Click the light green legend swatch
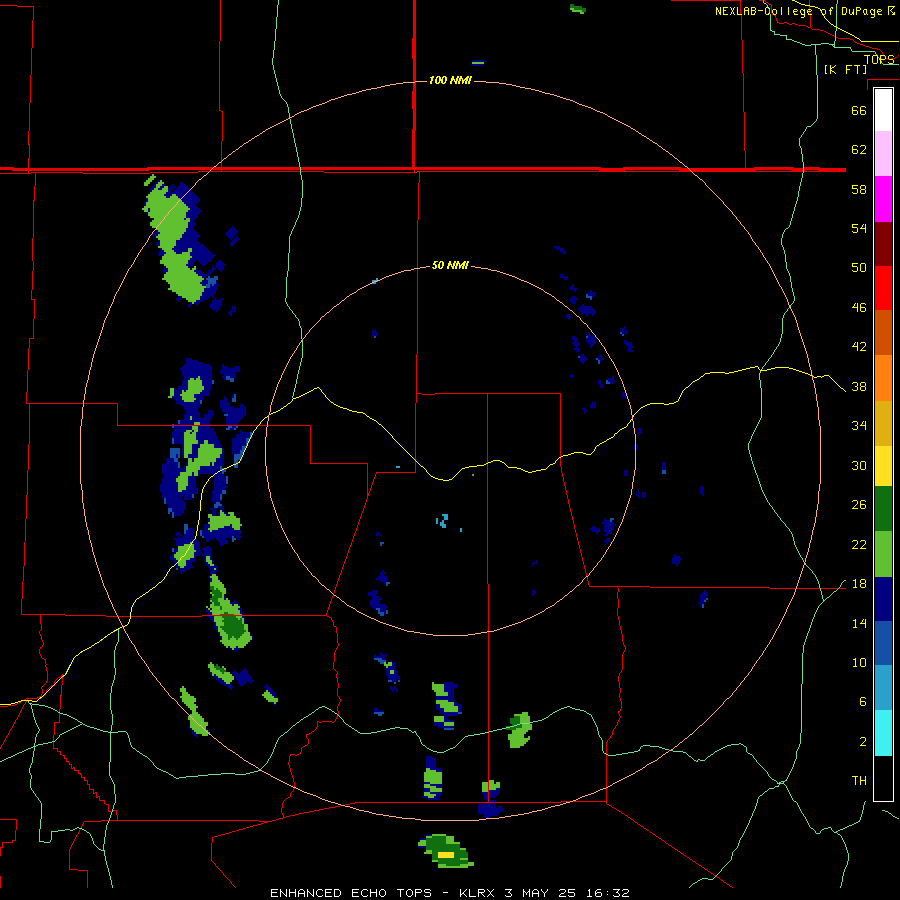Viewport: 900px width, 900px height. point(883,554)
